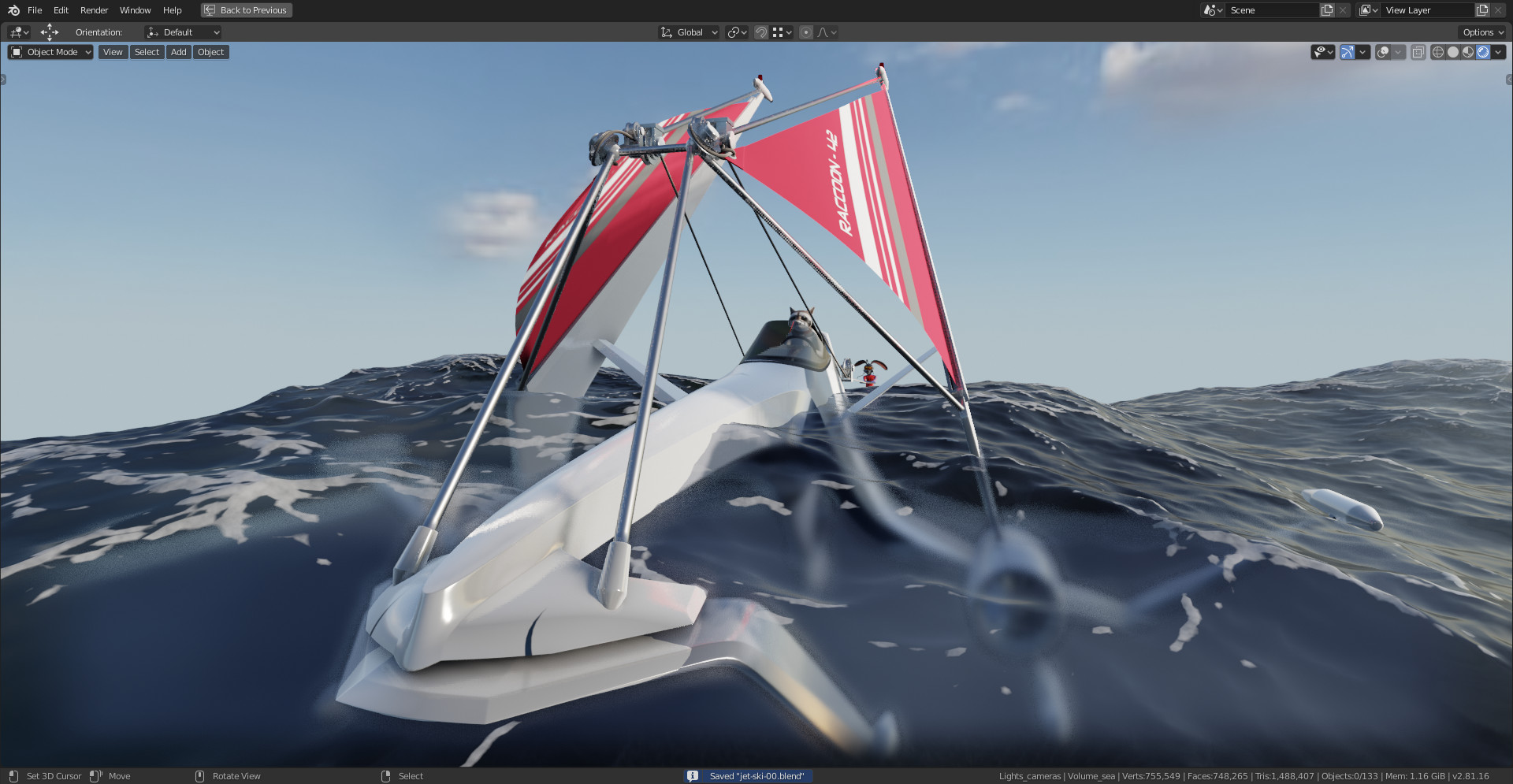Image resolution: width=1513 pixels, height=784 pixels.
Task: Open the transform pivot point dropdown
Action: point(737,32)
